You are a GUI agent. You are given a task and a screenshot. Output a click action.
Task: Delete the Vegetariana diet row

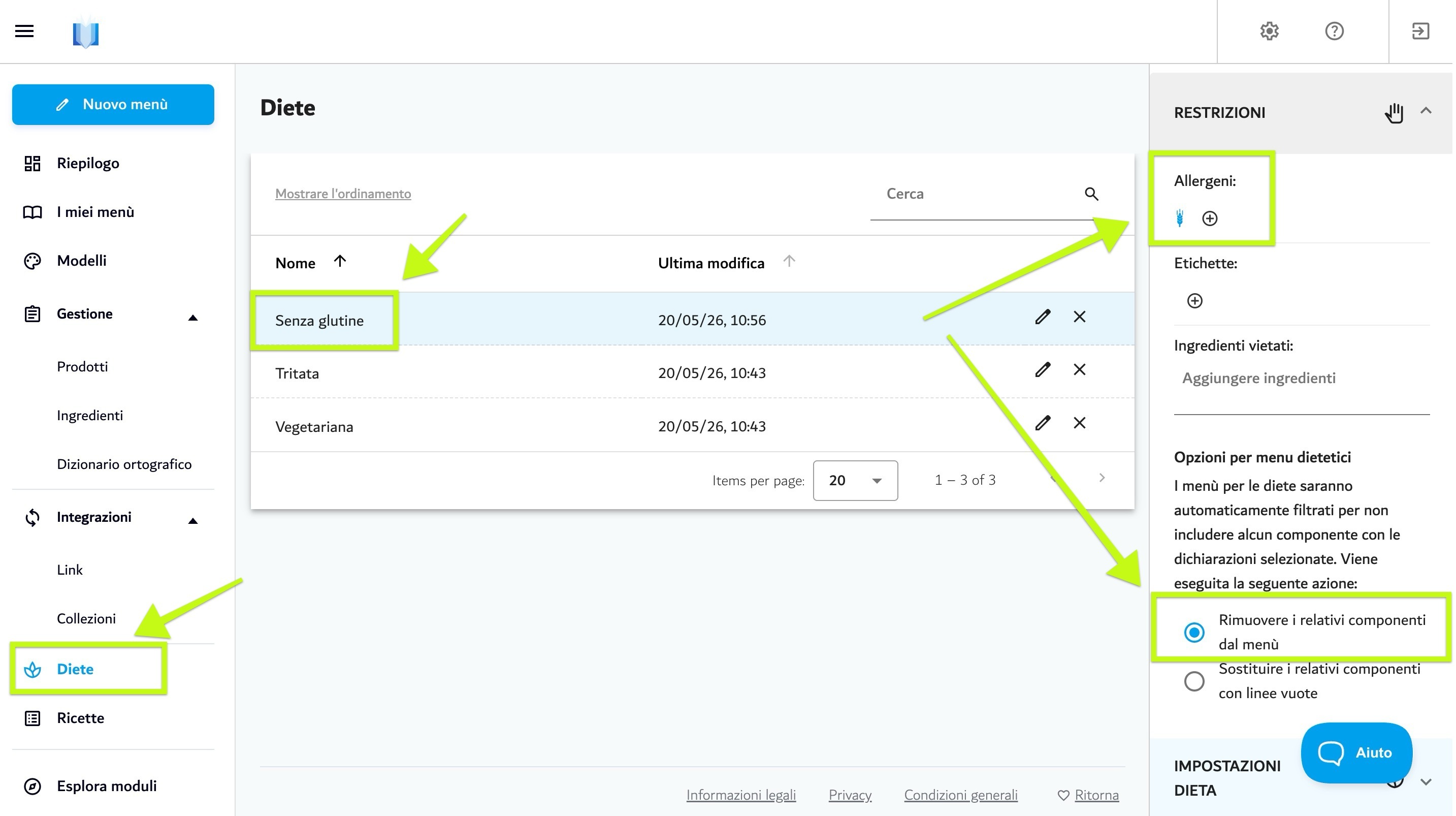click(1080, 423)
